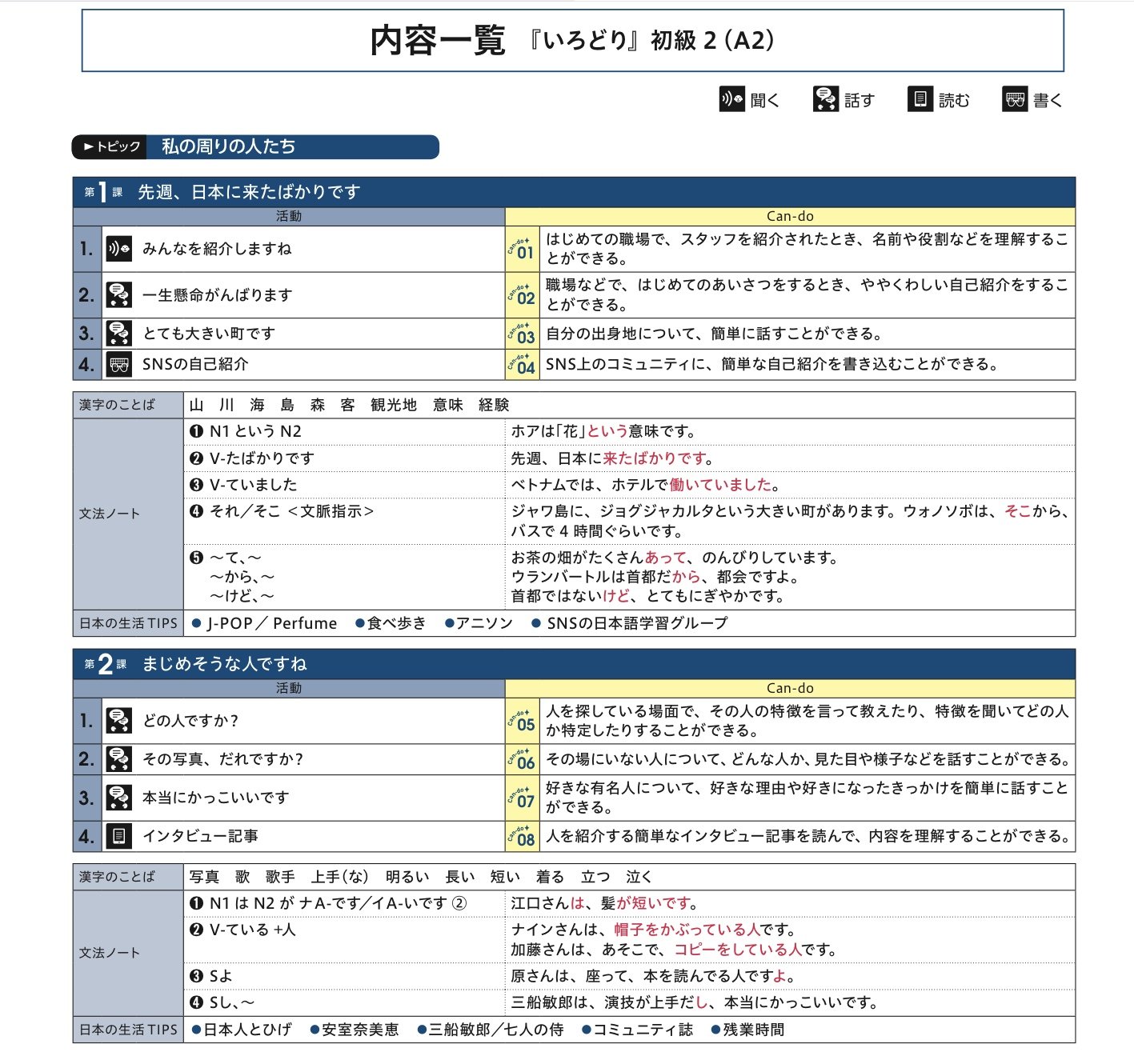Select the listening icon beside みんなを紹介しますね
Viewport: 1134px width, 1064px height.
(x=119, y=249)
